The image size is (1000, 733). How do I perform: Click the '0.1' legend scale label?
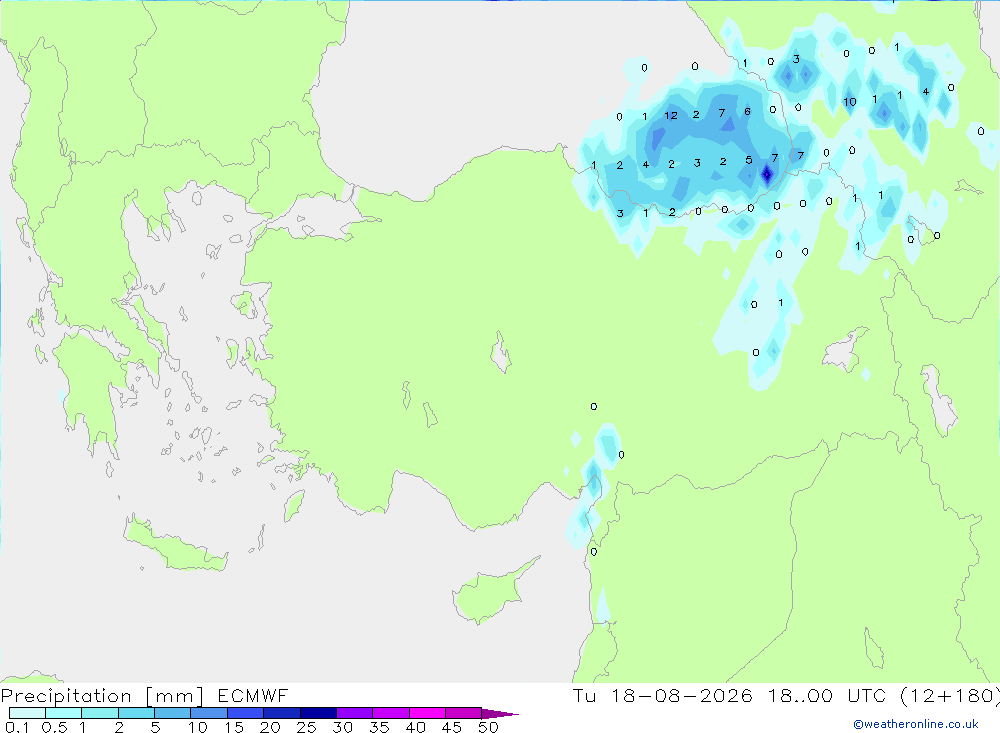(17, 727)
